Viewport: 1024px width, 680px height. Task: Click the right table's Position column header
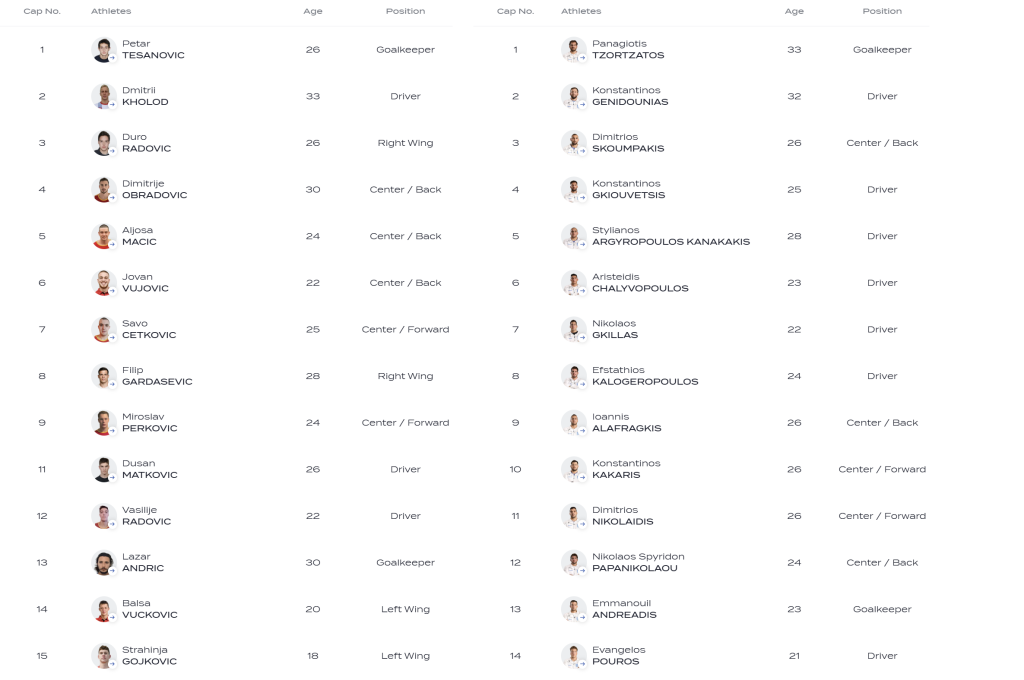pos(882,11)
